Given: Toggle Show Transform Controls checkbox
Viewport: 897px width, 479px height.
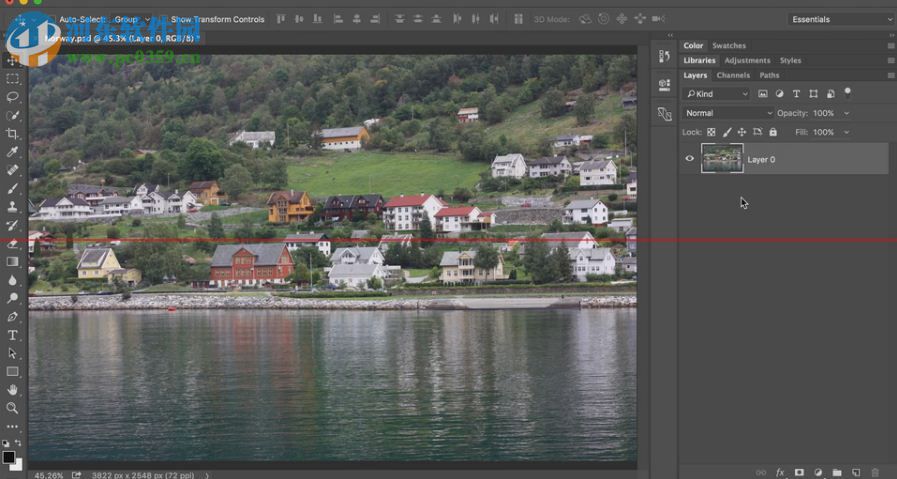Looking at the screenshot, I should tap(163, 19).
